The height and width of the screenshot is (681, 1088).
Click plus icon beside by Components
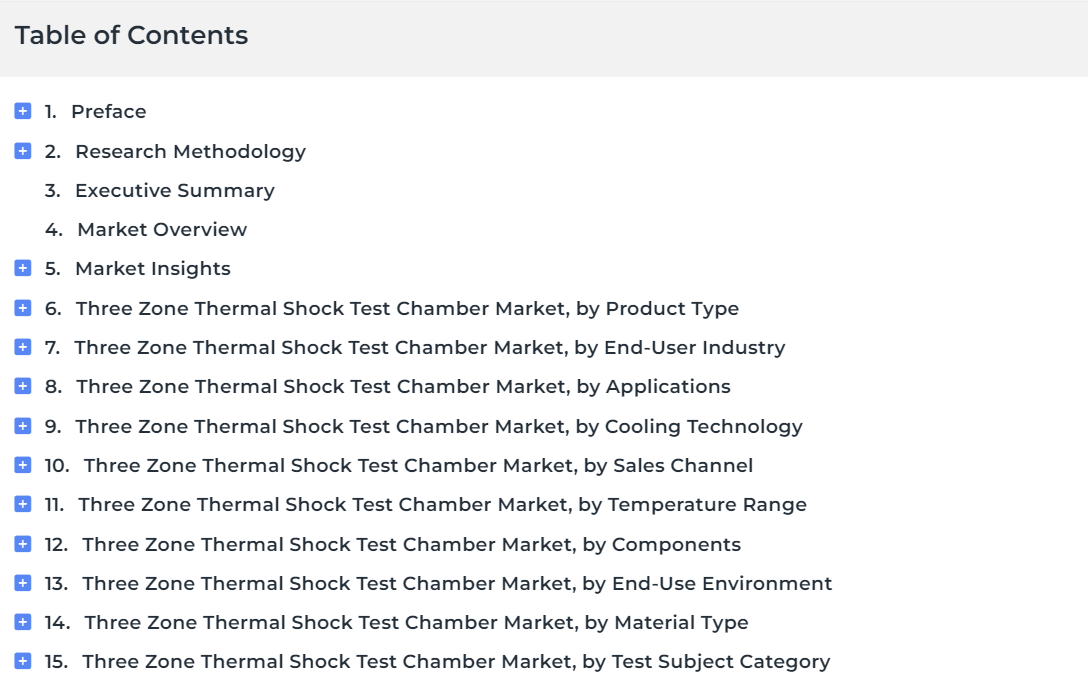(23, 544)
